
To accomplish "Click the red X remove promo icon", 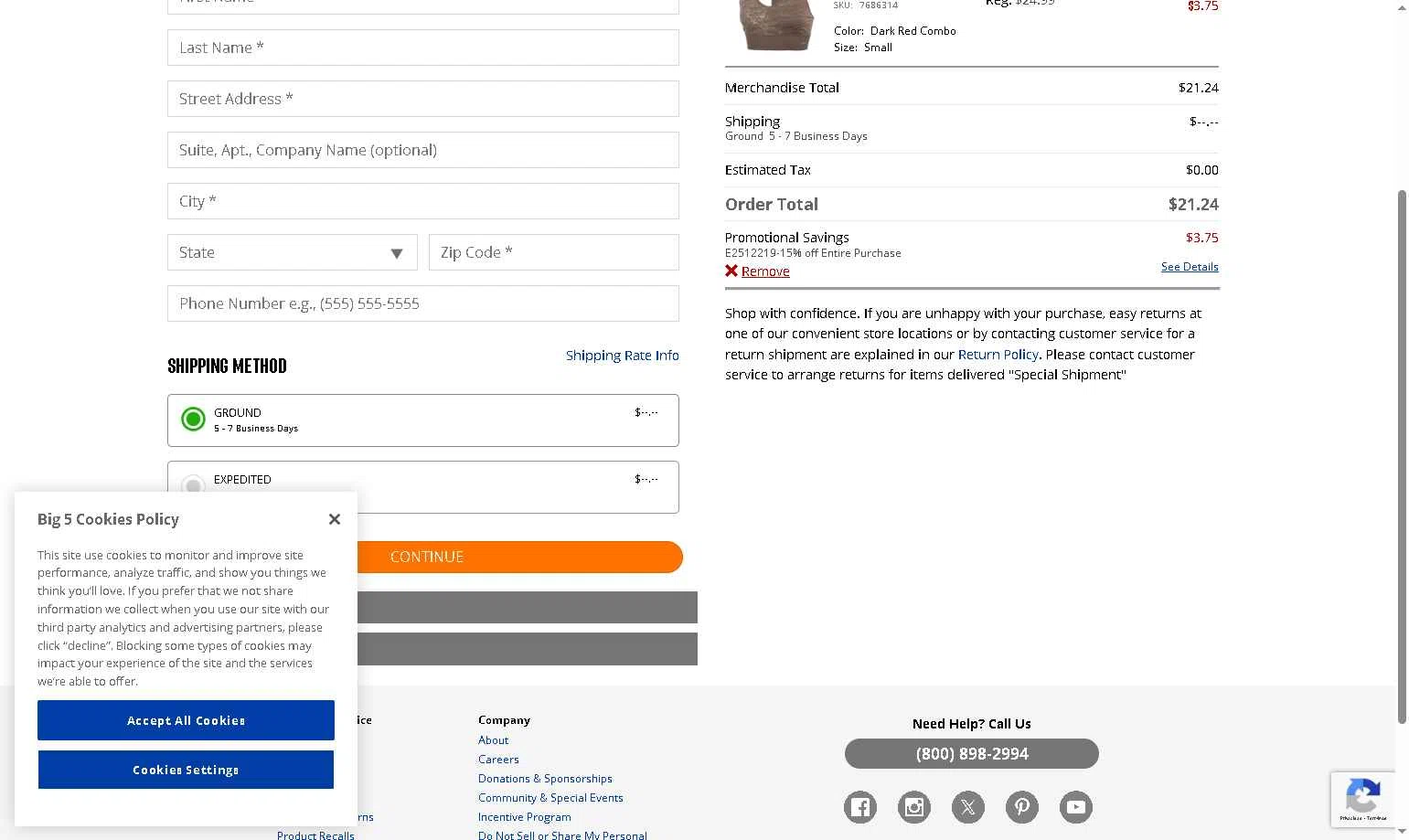I will click(731, 271).
